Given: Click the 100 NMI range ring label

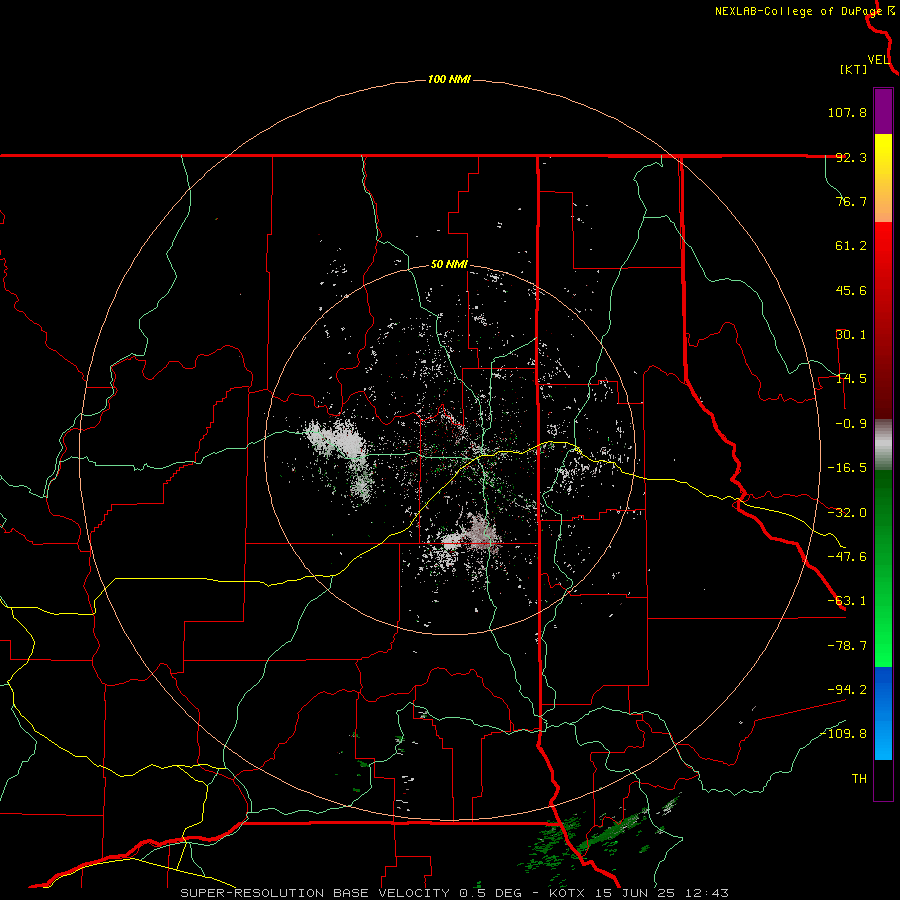Looking at the screenshot, I should (x=449, y=79).
